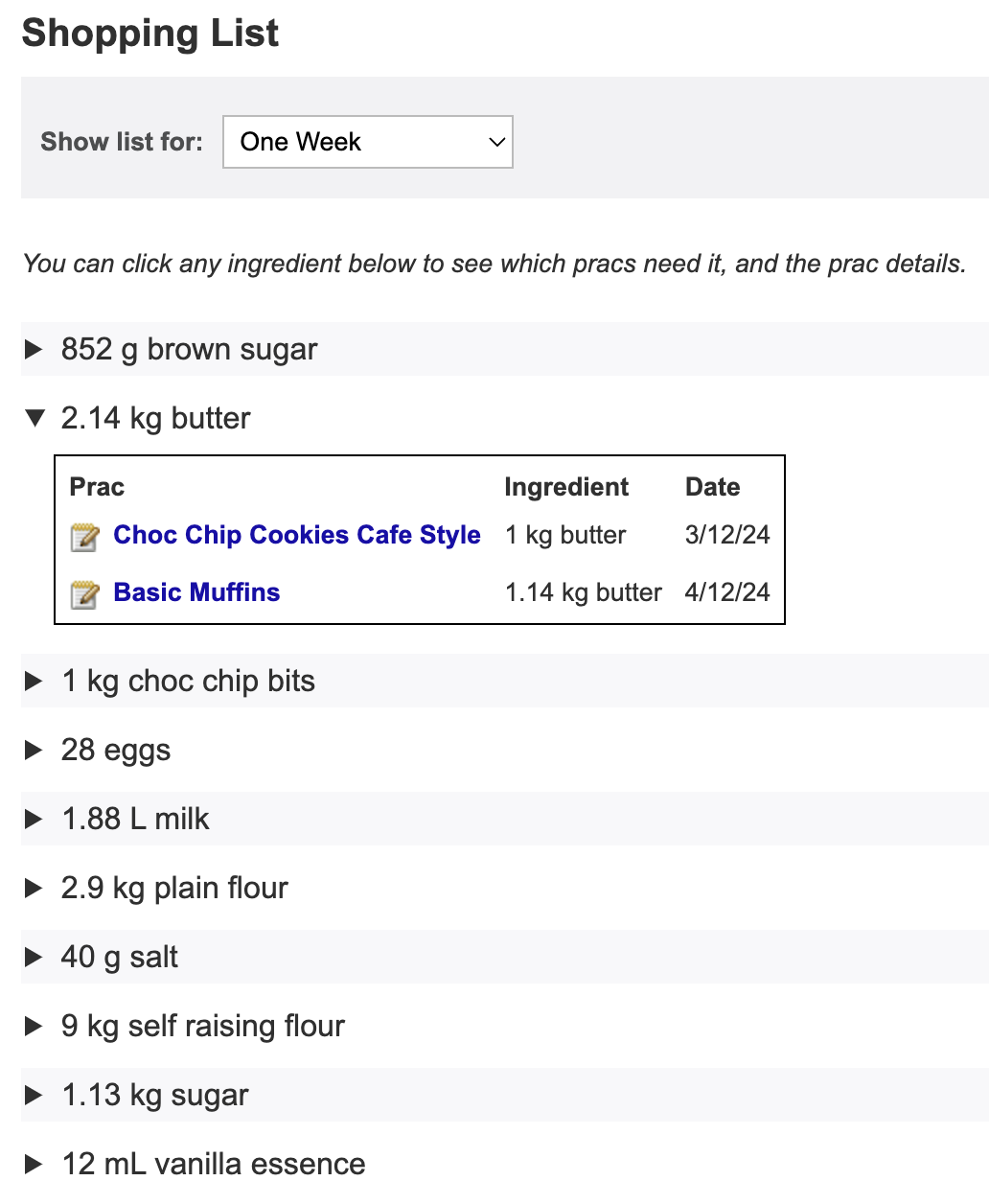Click the 852 g brown sugar text
The image size is (989, 1204).
[189, 349]
